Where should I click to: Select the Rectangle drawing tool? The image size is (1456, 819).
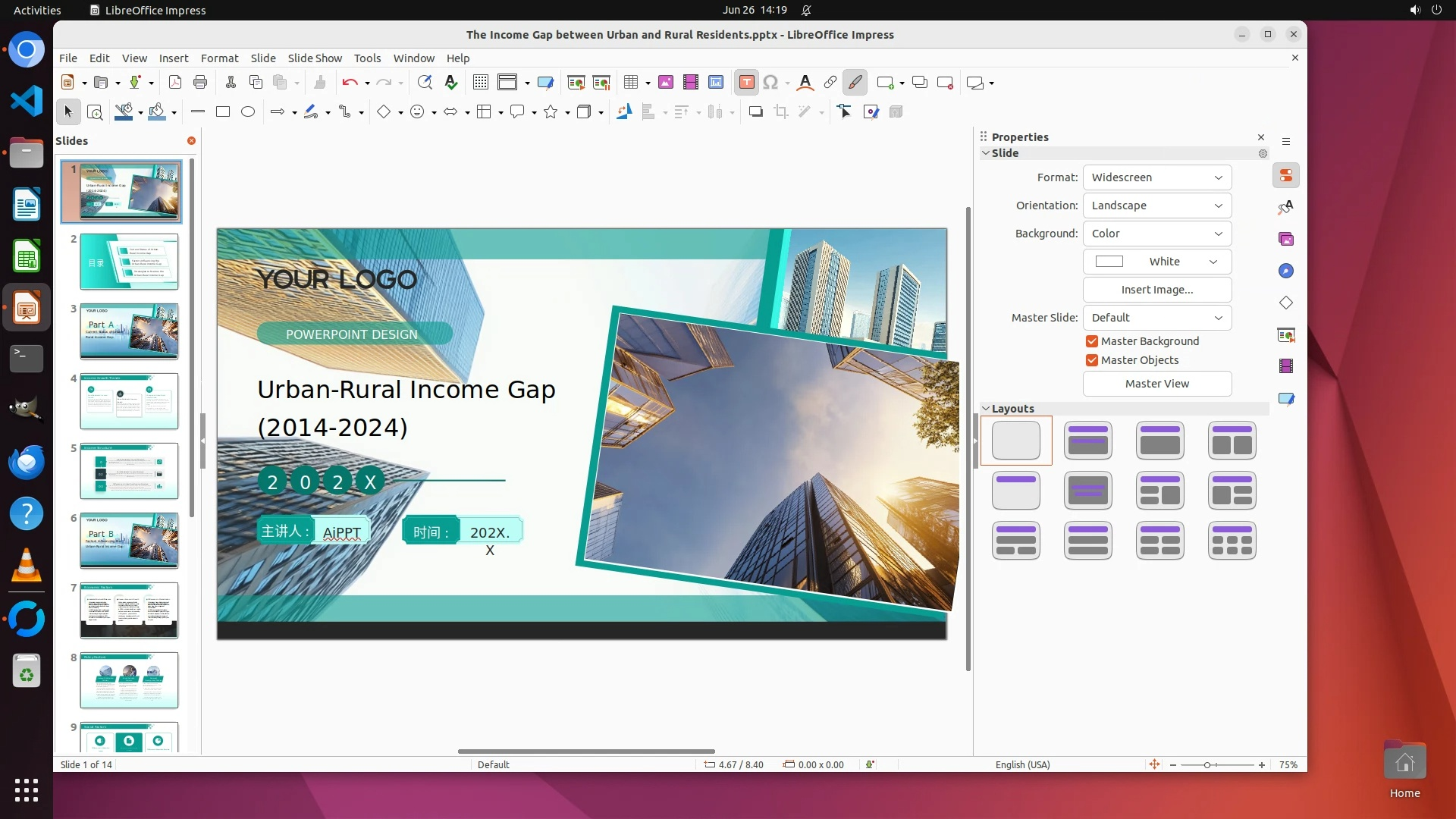pos(222,112)
